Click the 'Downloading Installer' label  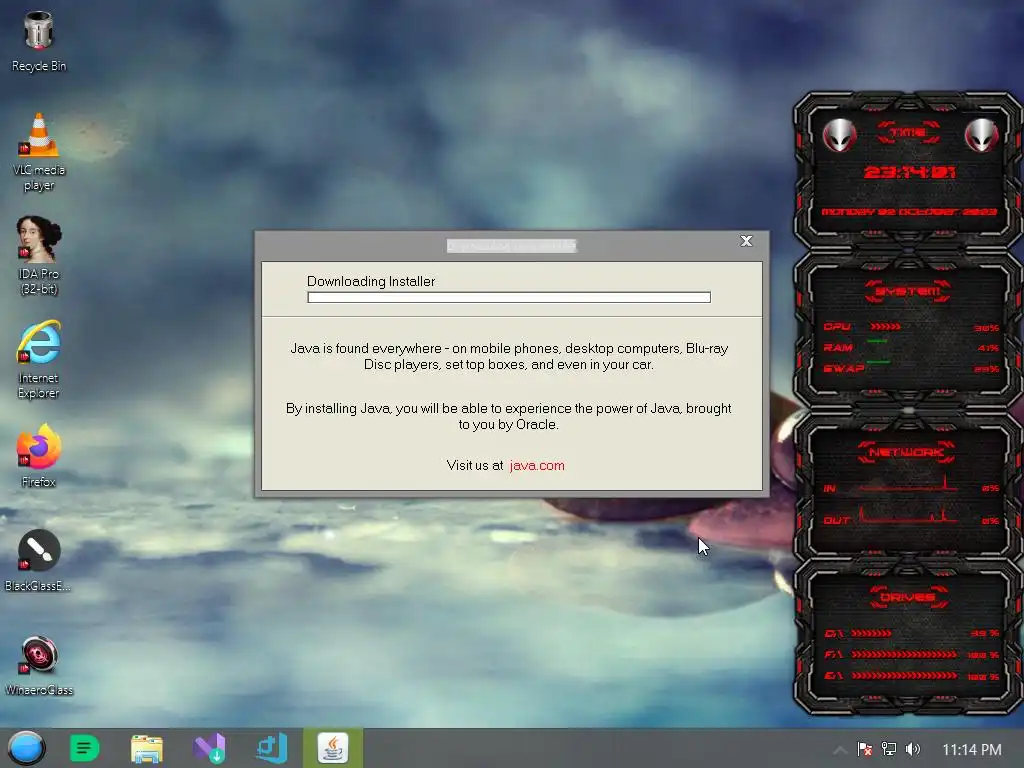coord(371,281)
